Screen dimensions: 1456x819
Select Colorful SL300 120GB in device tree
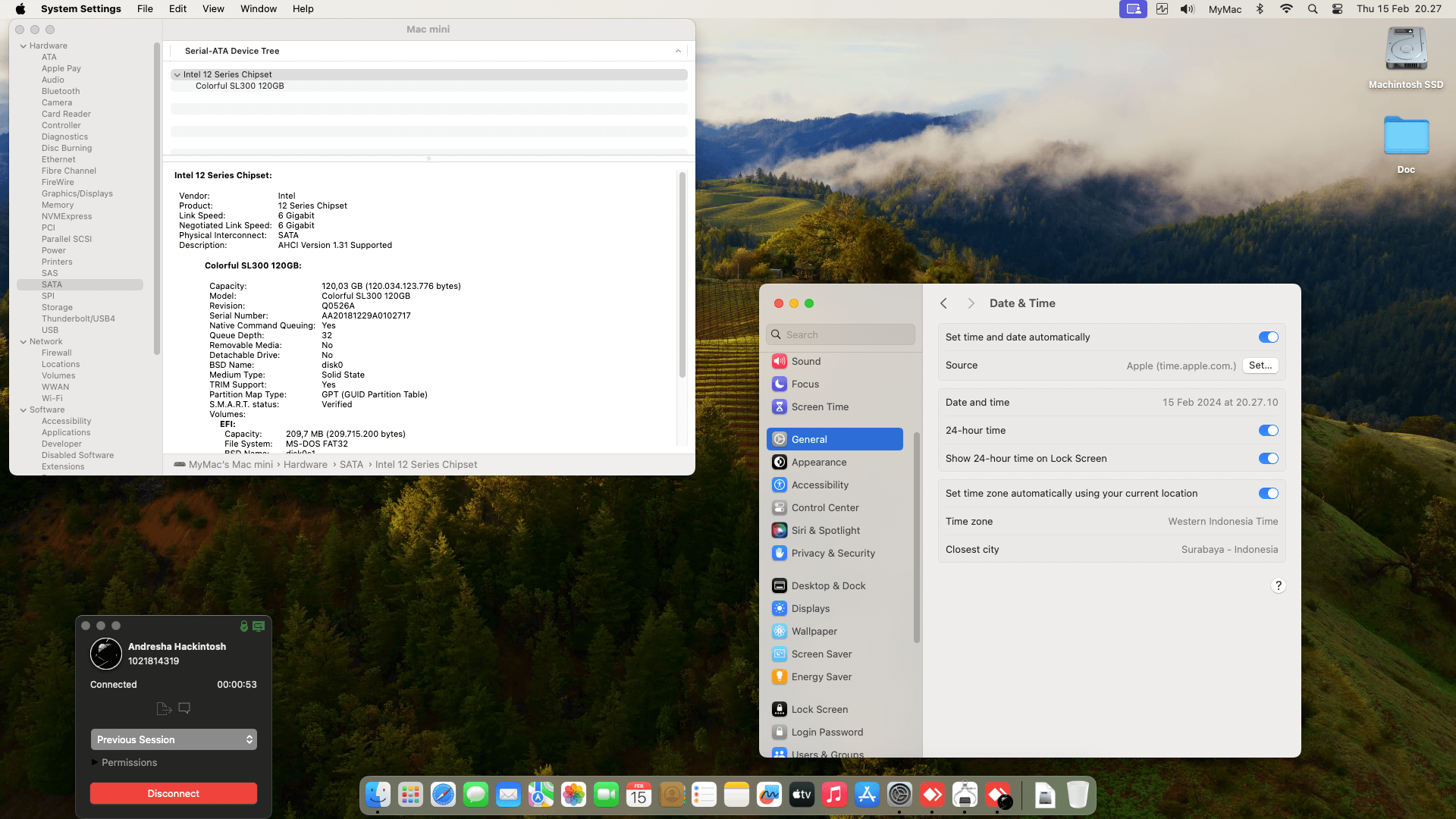240,86
